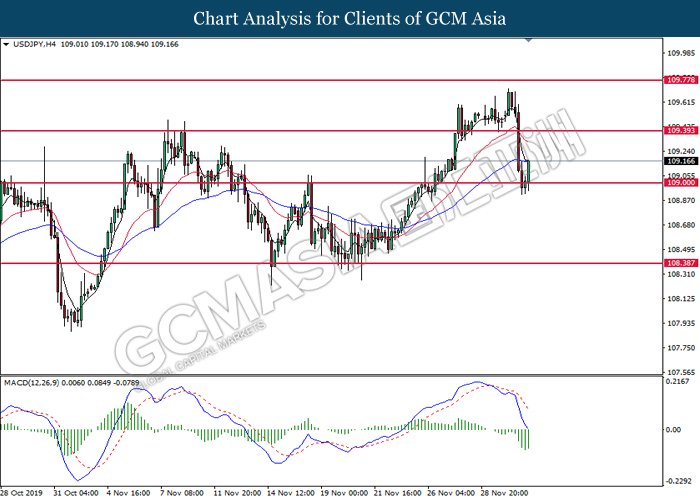Click the USDJPY,H4 dropdown triangle
Image resolution: width=700 pixels, height=500 pixels.
pos(6,44)
